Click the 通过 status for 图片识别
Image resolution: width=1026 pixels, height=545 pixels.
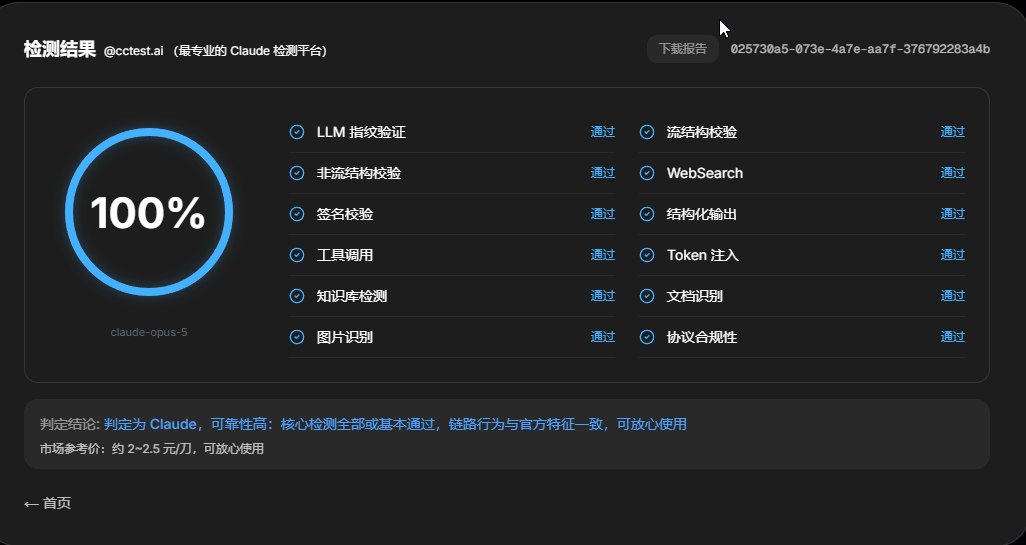tap(603, 336)
